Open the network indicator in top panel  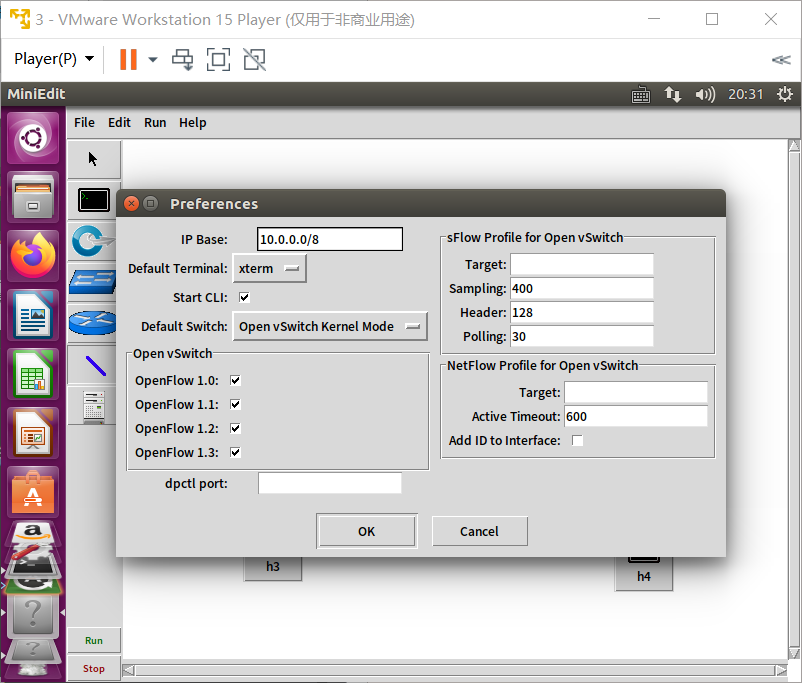tap(673, 94)
